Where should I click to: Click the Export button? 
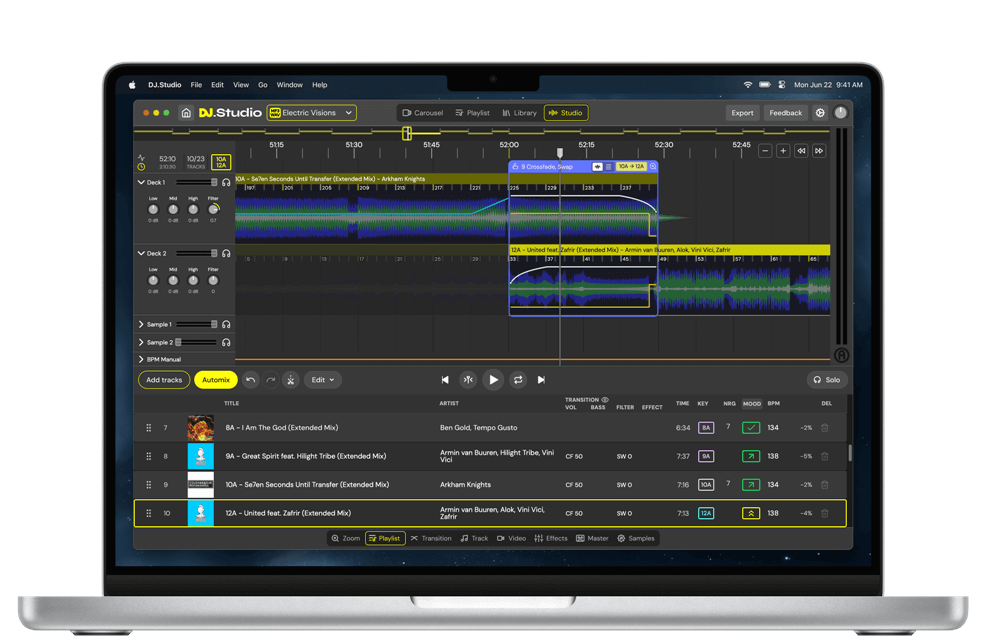pyautogui.click(x=742, y=113)
